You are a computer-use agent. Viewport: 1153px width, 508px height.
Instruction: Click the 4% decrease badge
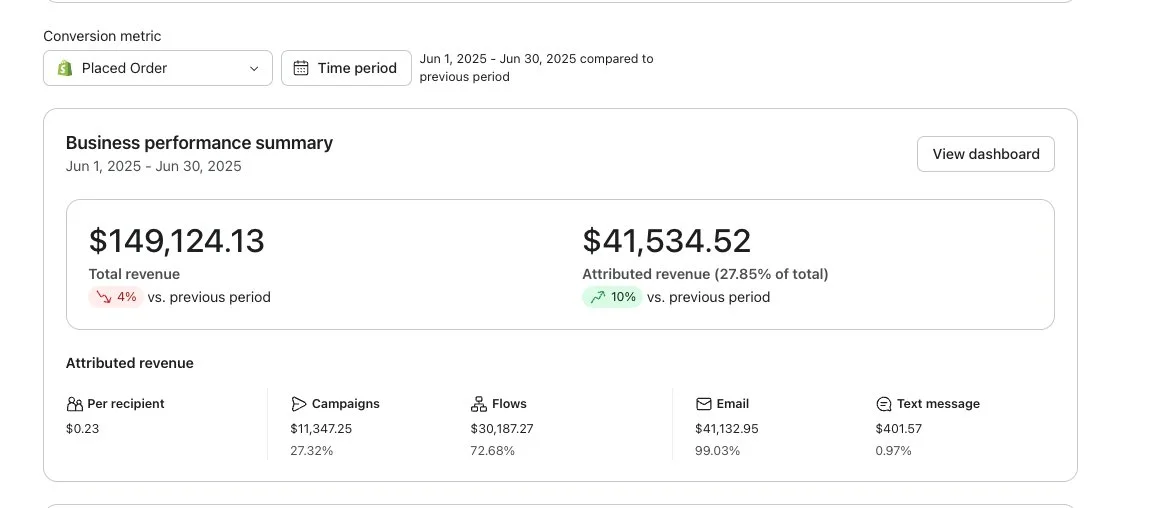tap(115, 297)
